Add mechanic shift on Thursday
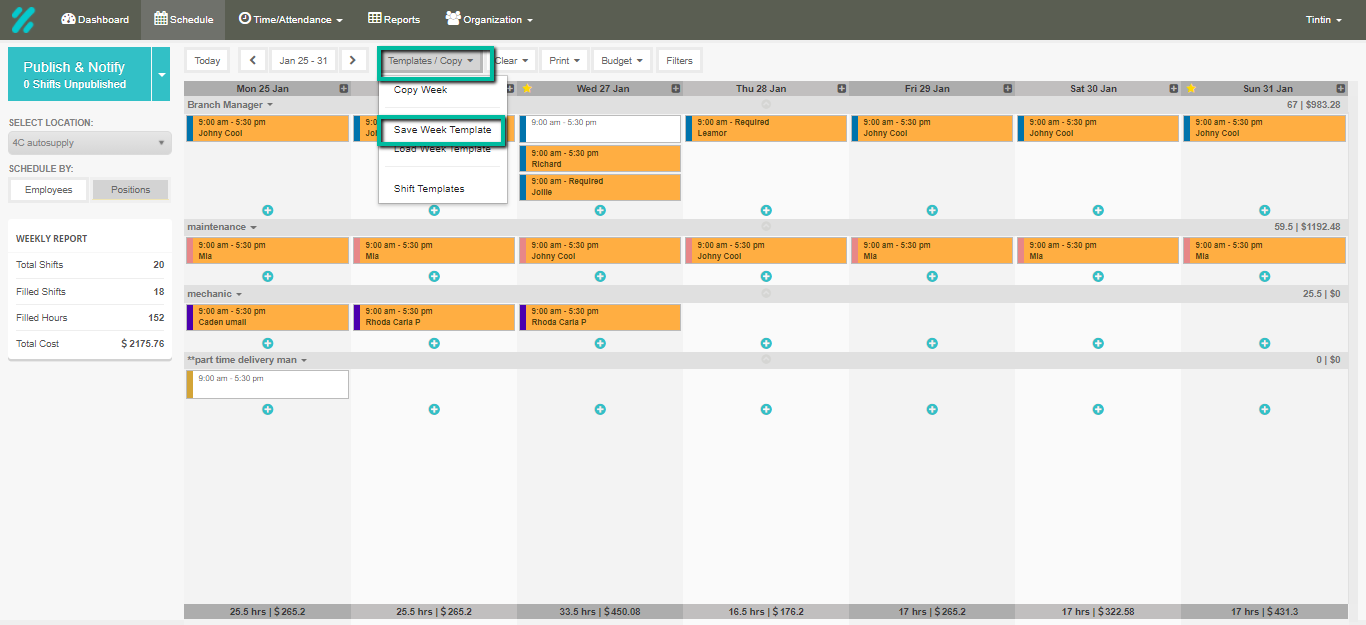The height and width of the screenshot is (625, 1366). [766, 343]
